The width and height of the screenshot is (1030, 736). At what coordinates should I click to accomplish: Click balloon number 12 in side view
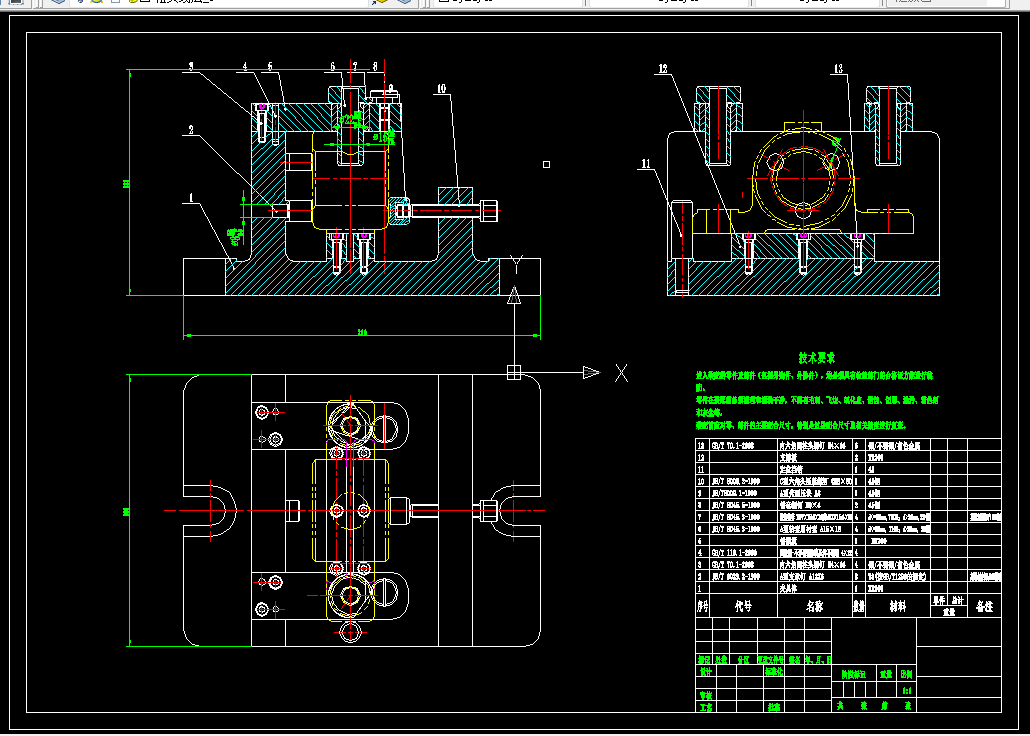(663, 68)
